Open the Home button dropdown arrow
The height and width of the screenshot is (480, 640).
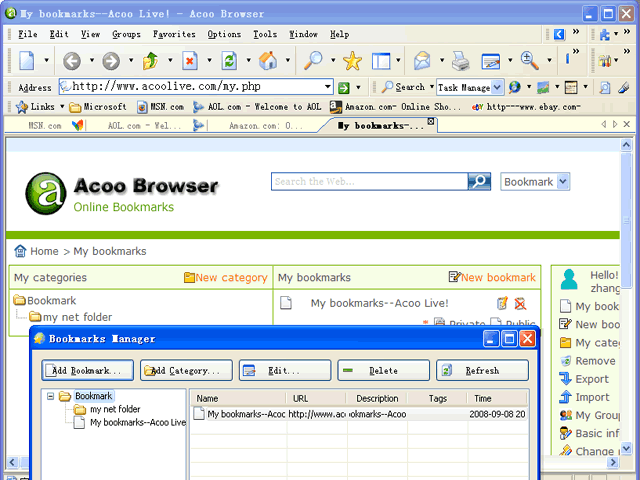coord(288,60)
